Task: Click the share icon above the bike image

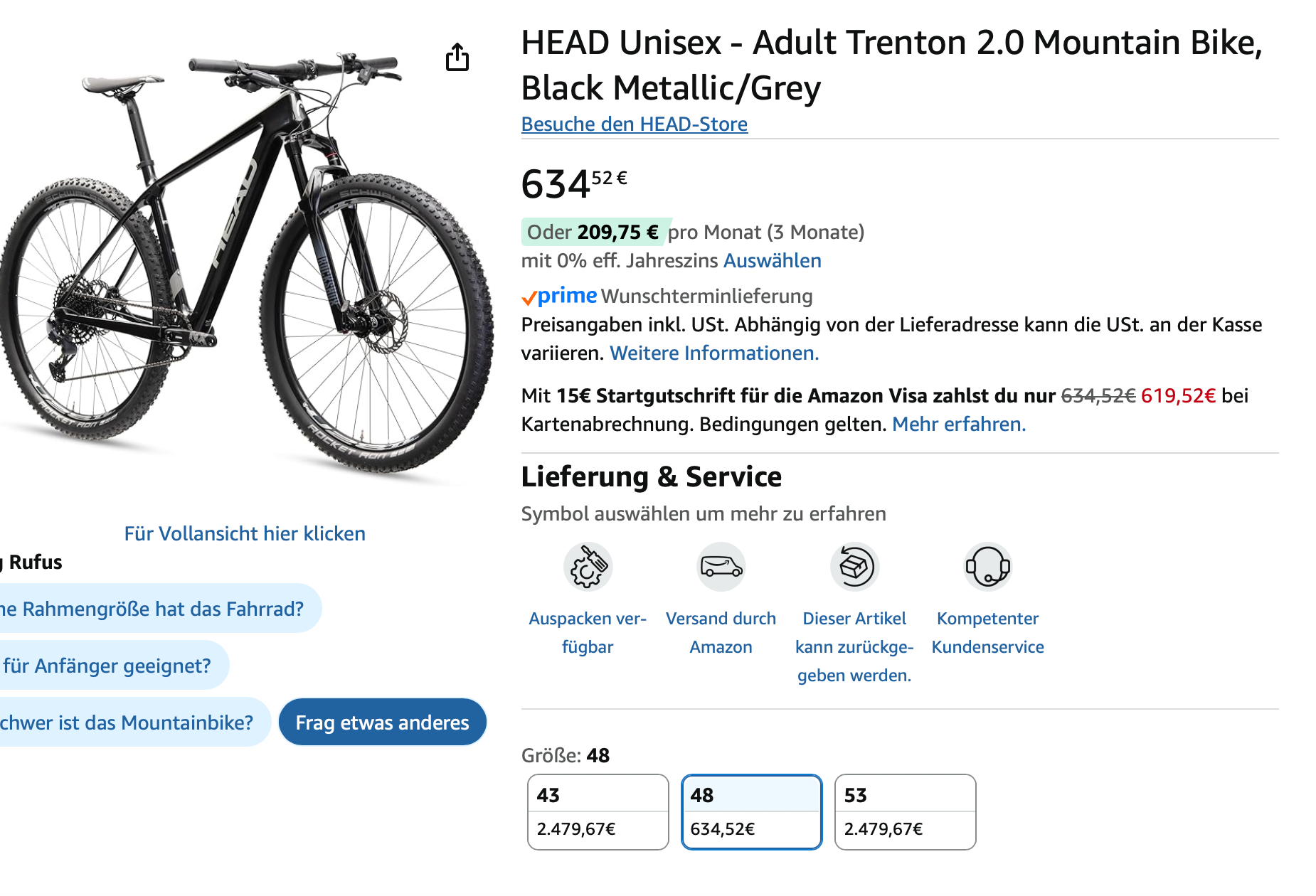Action: pos(457,58)
